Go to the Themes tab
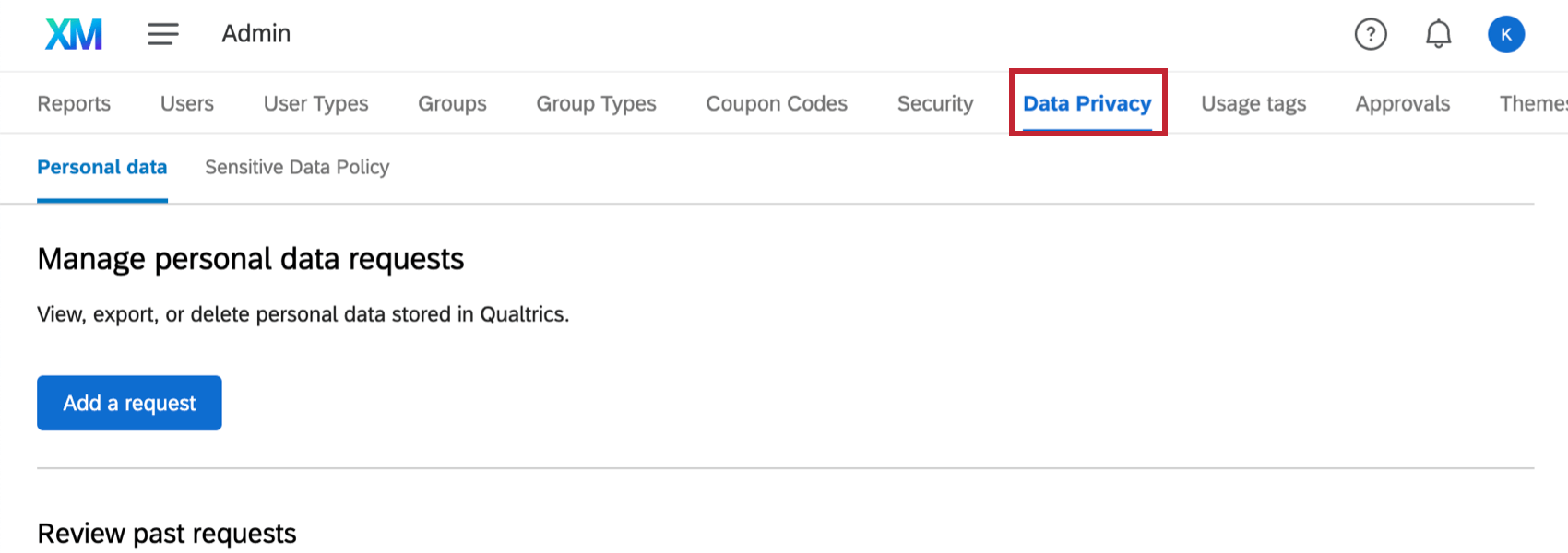The width and height of the screenshot is (1568, 553). pyautogui.click(x=1533, y=103)
